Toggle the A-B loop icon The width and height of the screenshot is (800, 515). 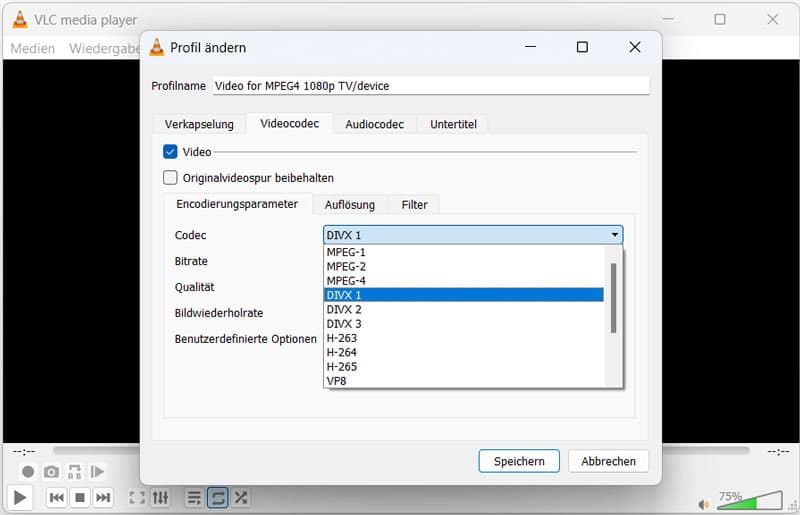click(x=74, y=472)
